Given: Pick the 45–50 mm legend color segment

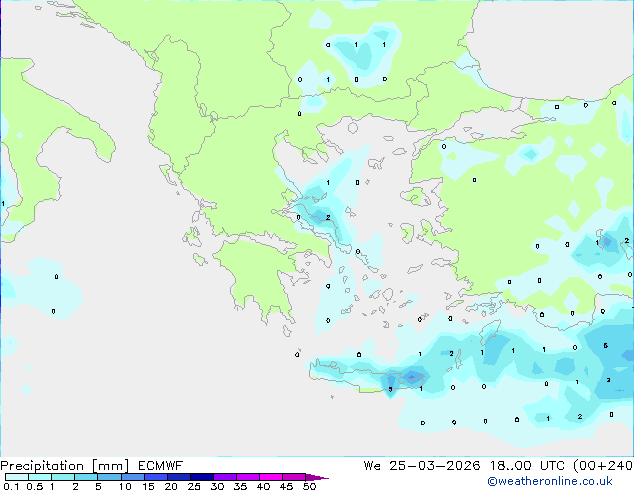Looking at the screenshot, I should coord(294,477).
